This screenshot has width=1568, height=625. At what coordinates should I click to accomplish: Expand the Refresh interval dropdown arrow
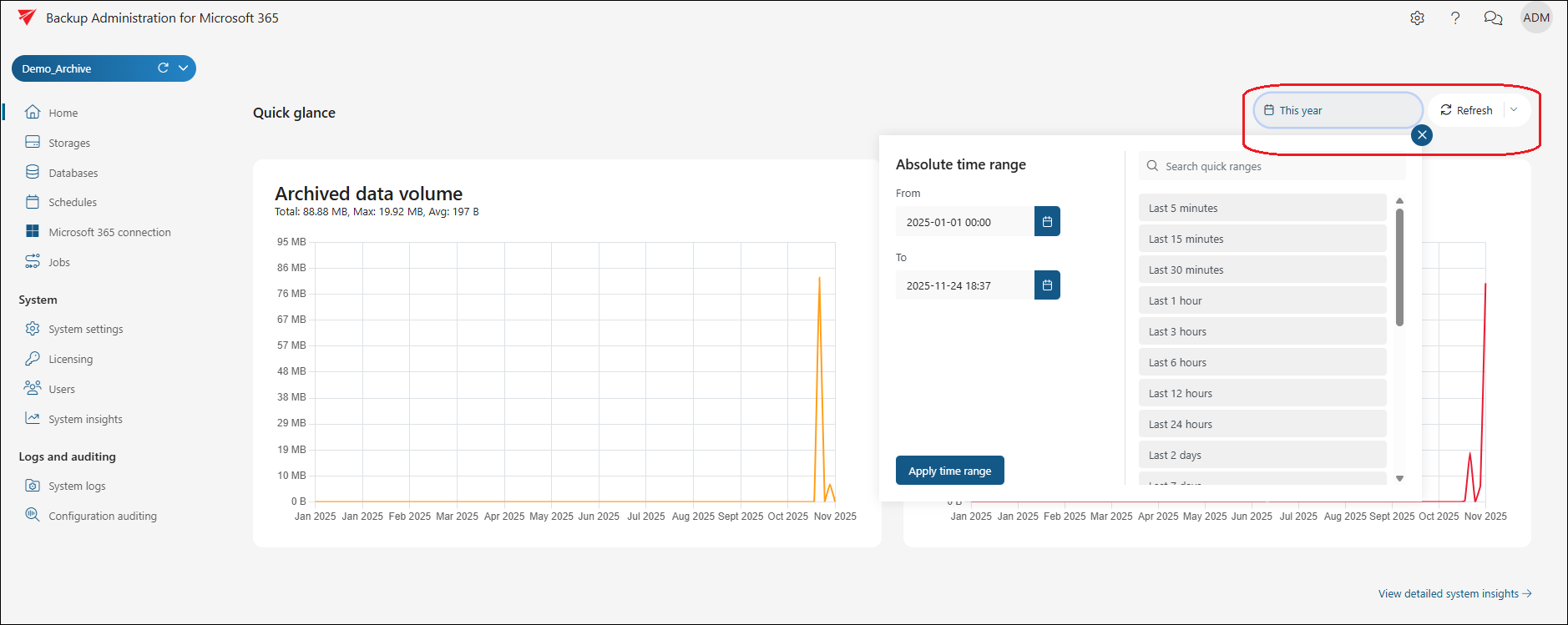click(1514, 110)
